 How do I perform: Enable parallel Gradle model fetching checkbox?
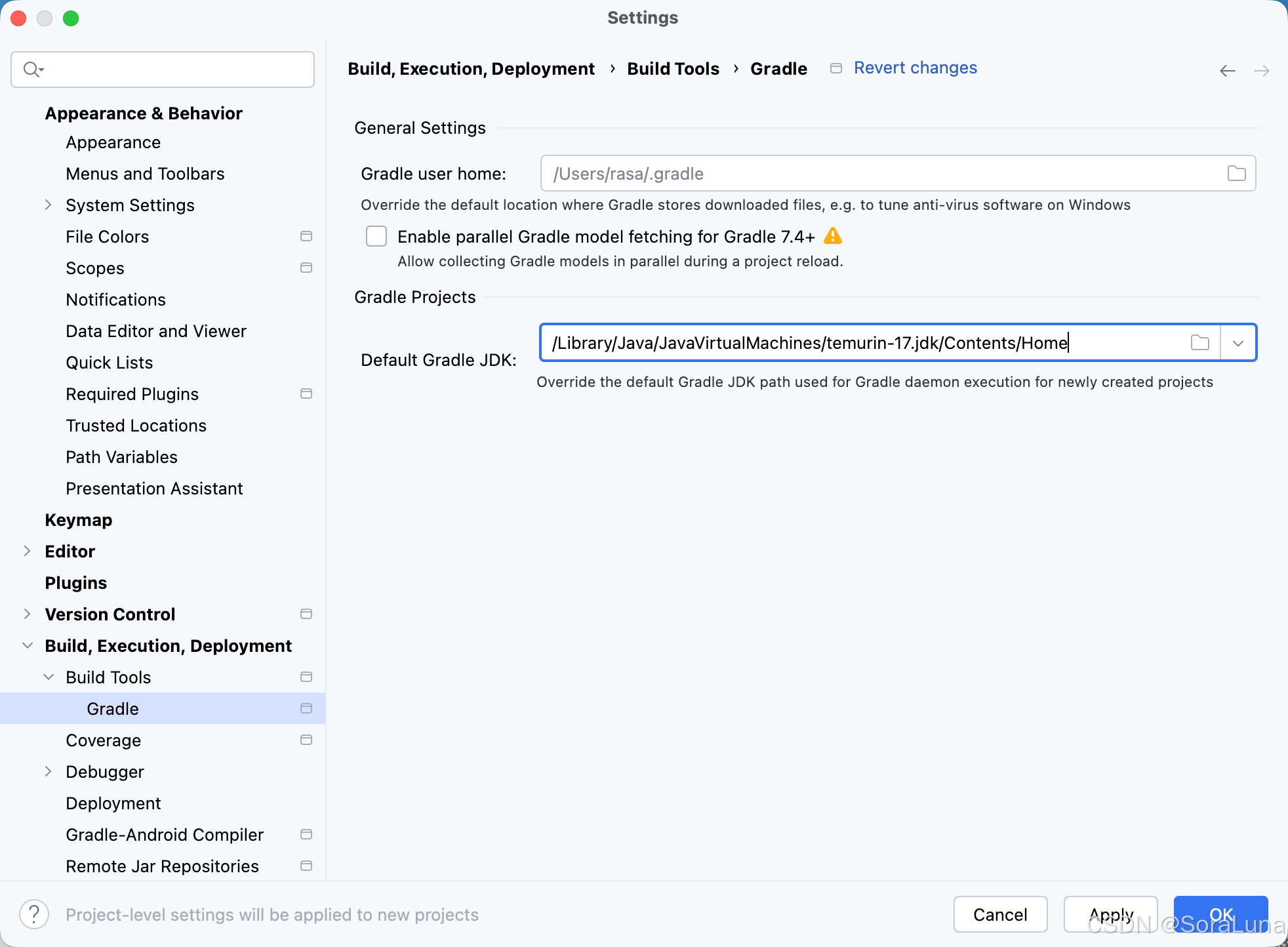[376, 236]
